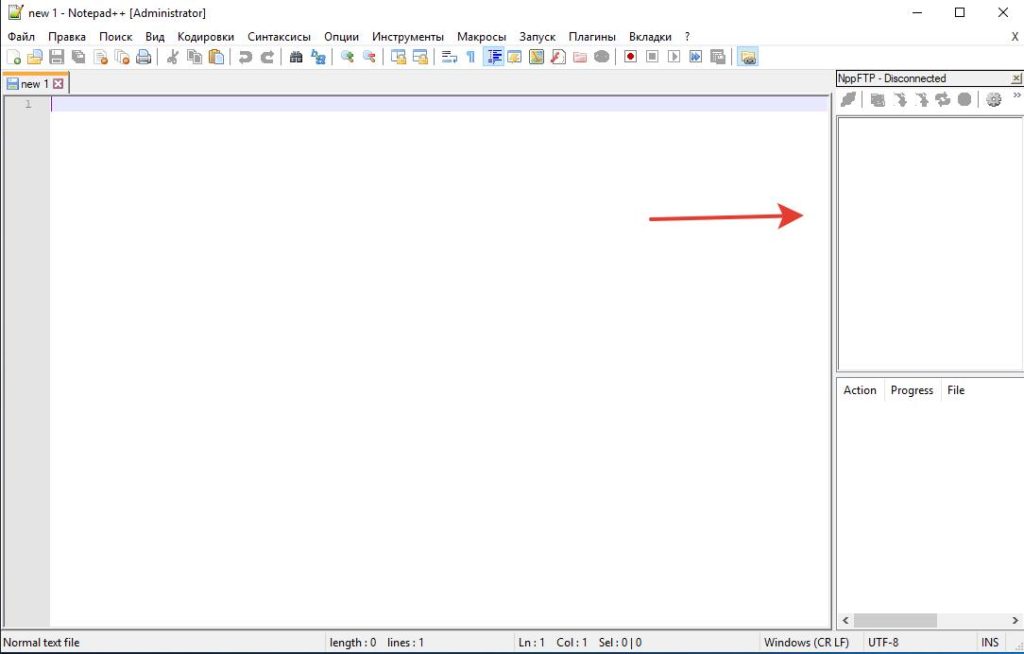Click the NppFTP connect icon
This screenshot has height=654, width=1024.
[x=848, y=99]
